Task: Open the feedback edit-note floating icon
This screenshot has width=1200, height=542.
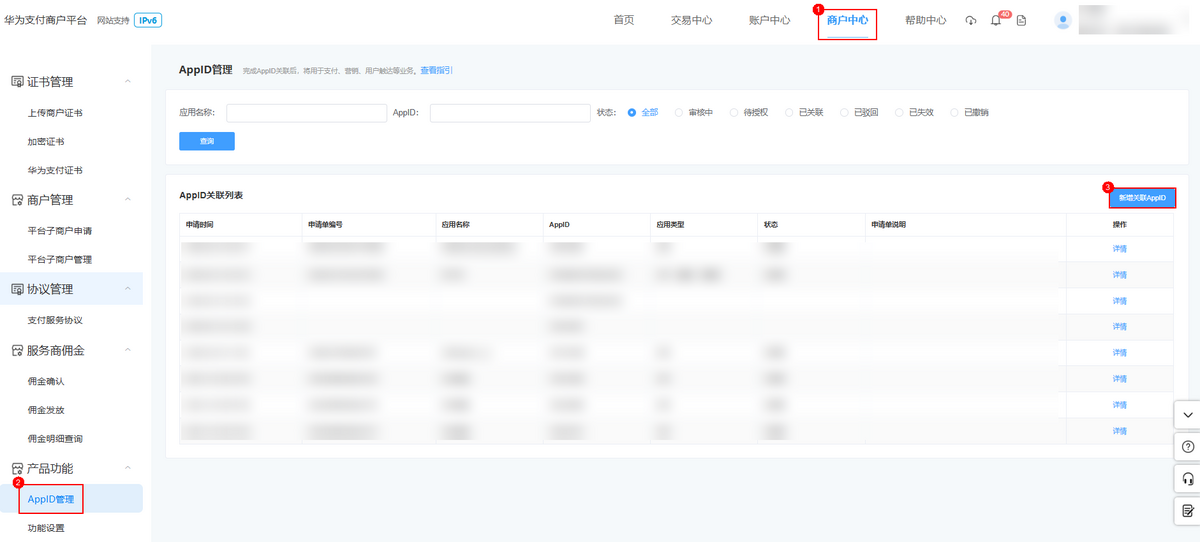Action: tap(1187, 511)
